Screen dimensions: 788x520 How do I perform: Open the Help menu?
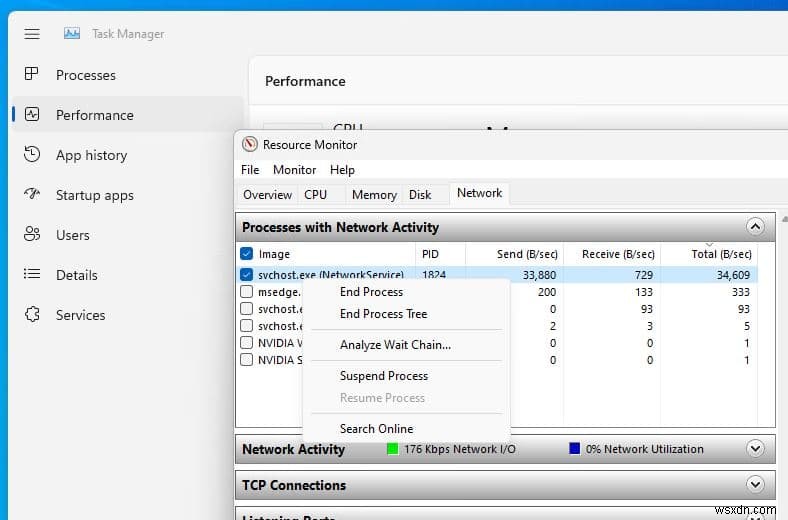[342, 170]
